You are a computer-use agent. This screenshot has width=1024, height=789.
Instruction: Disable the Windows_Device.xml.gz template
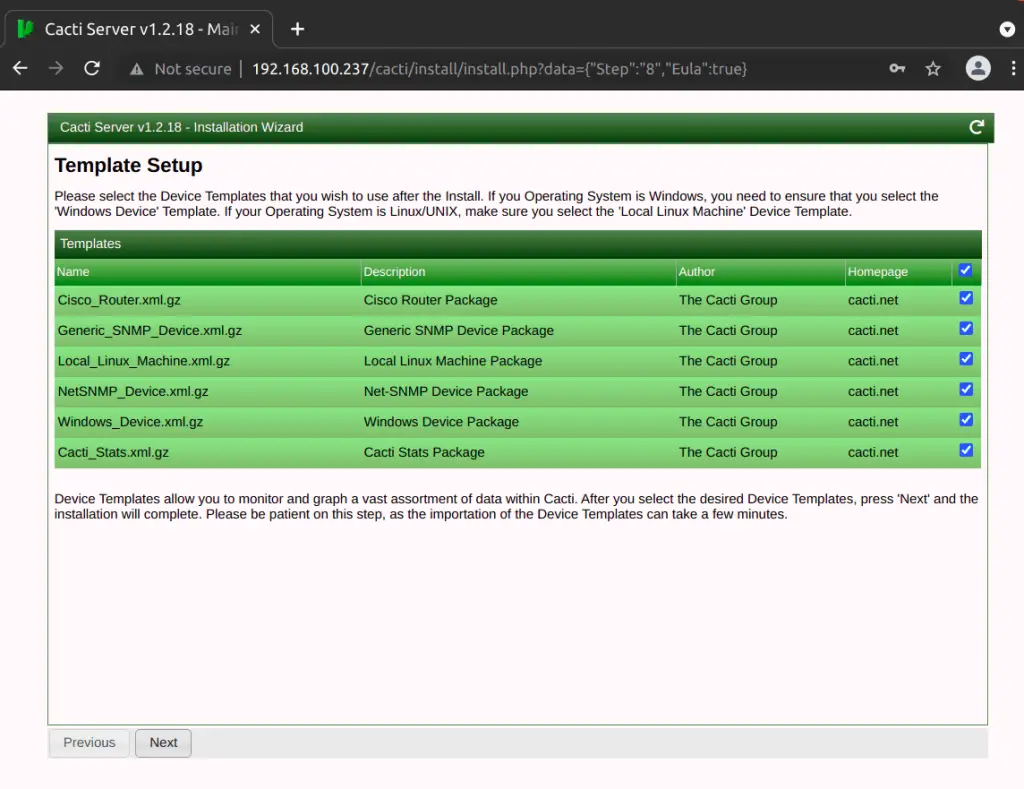click(x=965, y=420)
